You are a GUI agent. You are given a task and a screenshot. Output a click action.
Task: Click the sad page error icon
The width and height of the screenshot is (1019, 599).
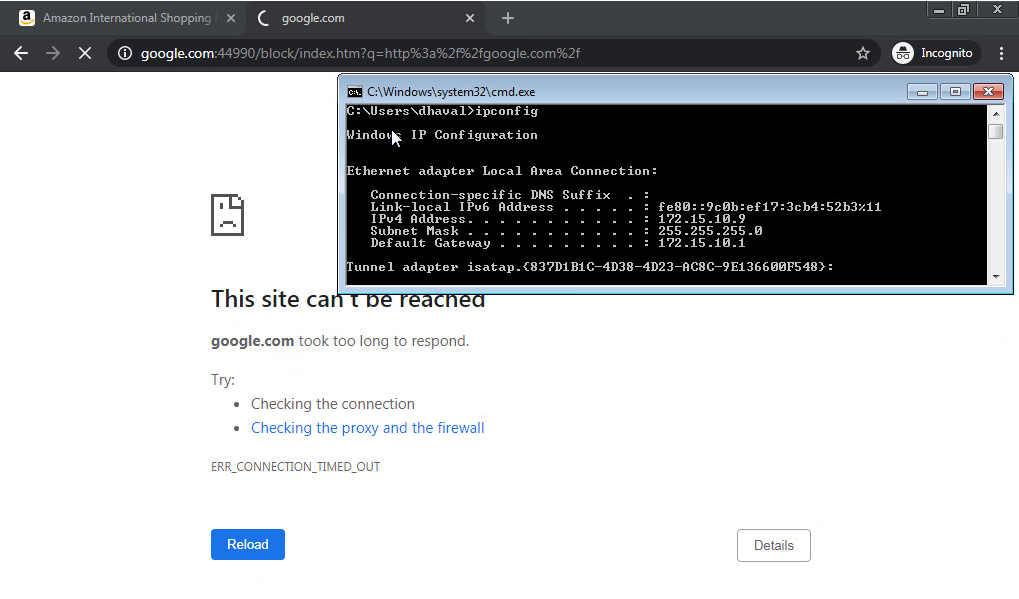(x=227, y=214)
